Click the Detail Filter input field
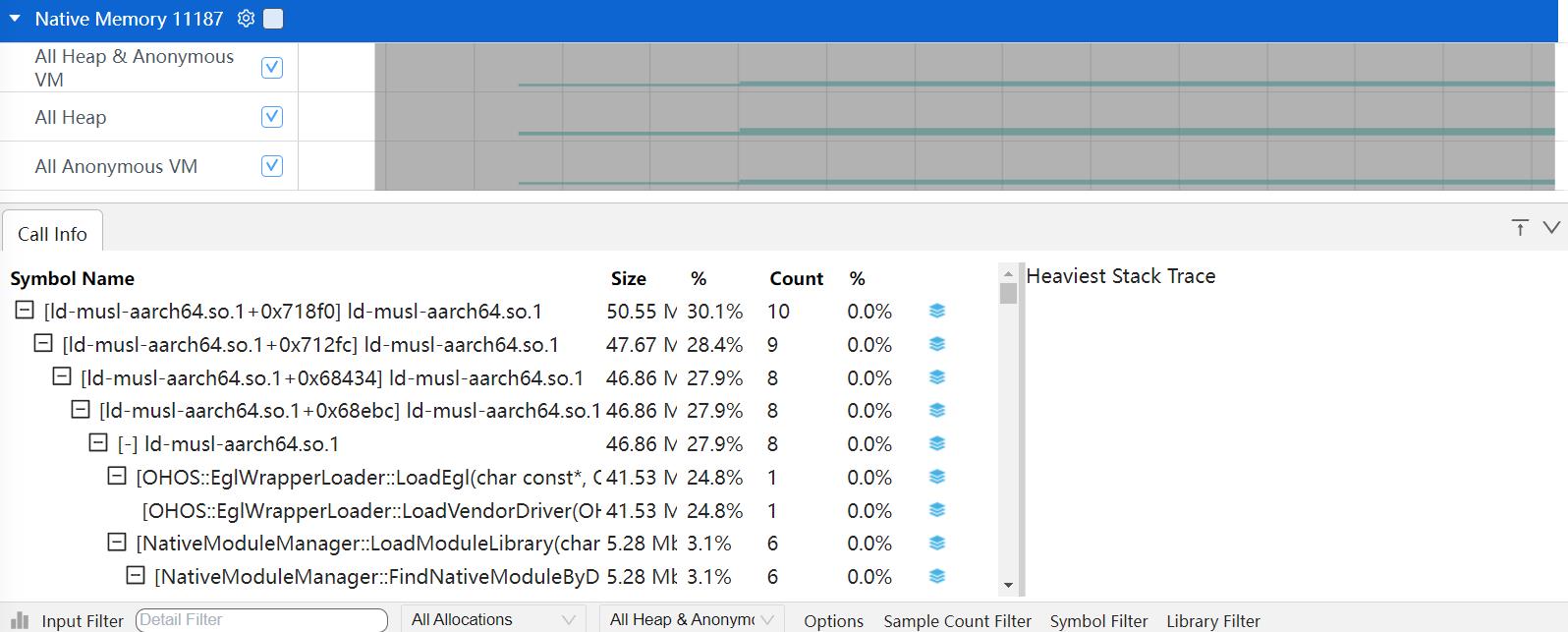Screen dimensions: 1568x632 coord(261,619)
